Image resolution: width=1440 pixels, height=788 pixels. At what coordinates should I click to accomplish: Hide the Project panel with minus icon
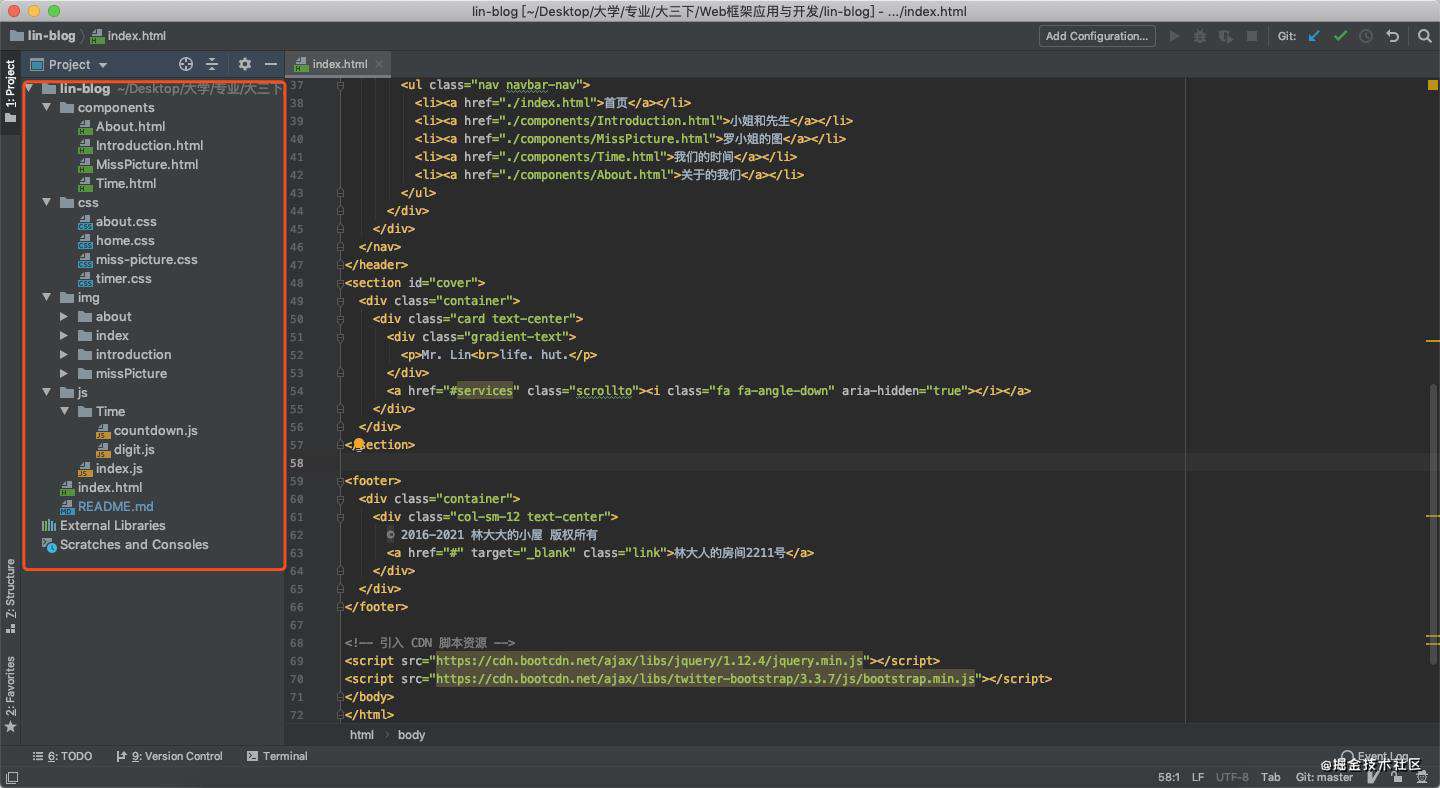[x=270, y=64]
